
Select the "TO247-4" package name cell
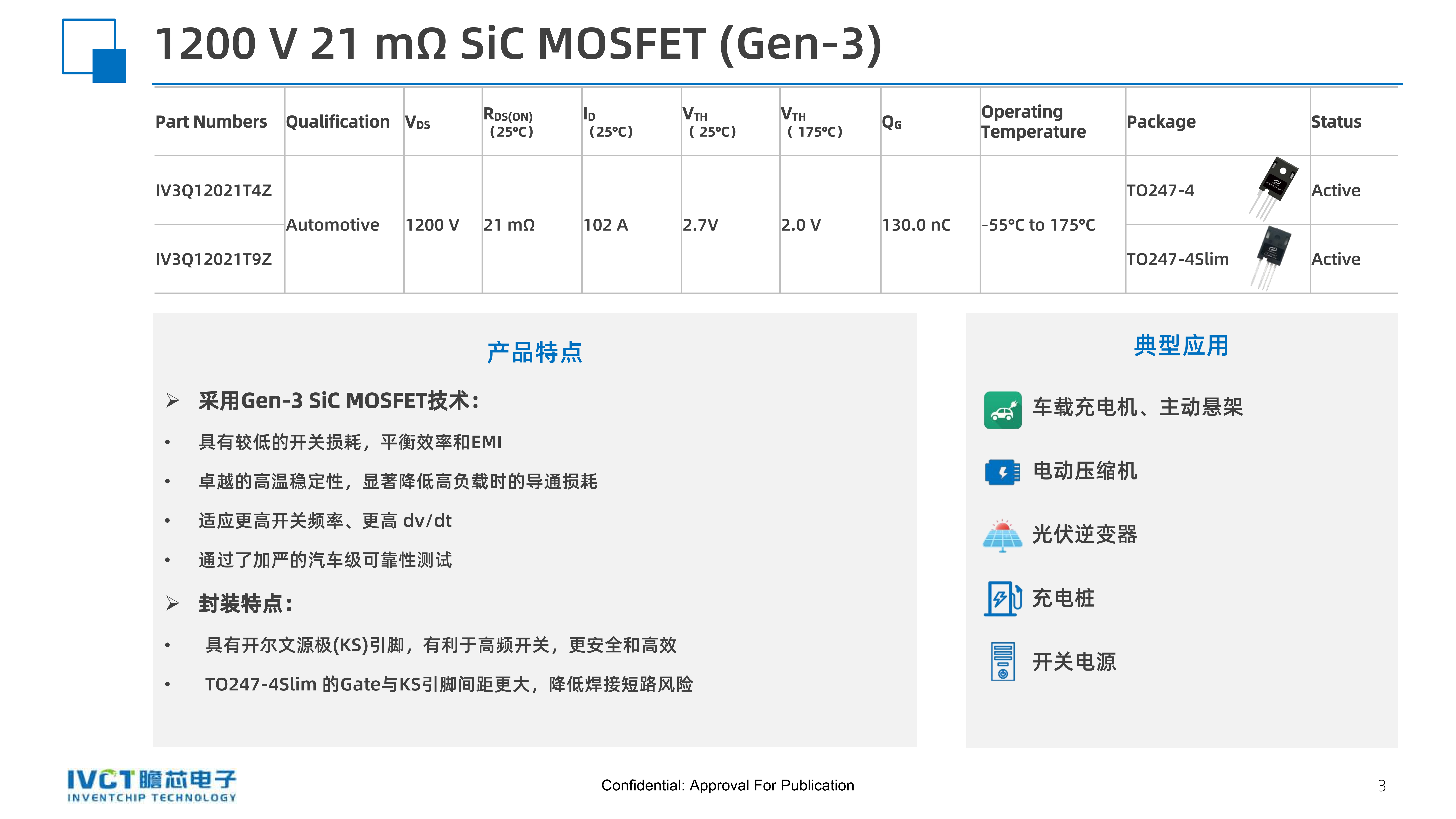[x=1160, y=191]
